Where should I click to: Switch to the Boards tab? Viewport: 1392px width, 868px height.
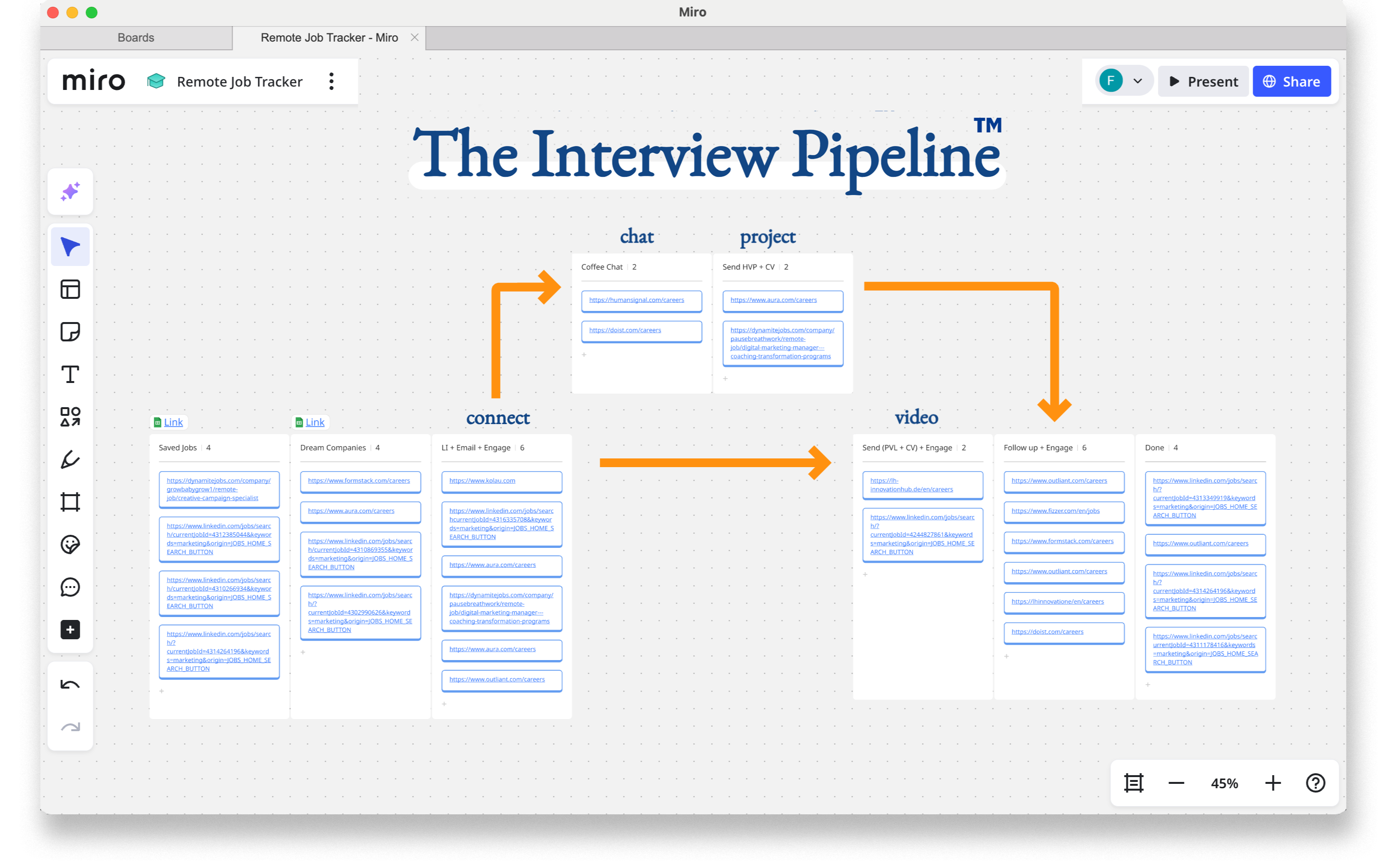tap(136, 38)
